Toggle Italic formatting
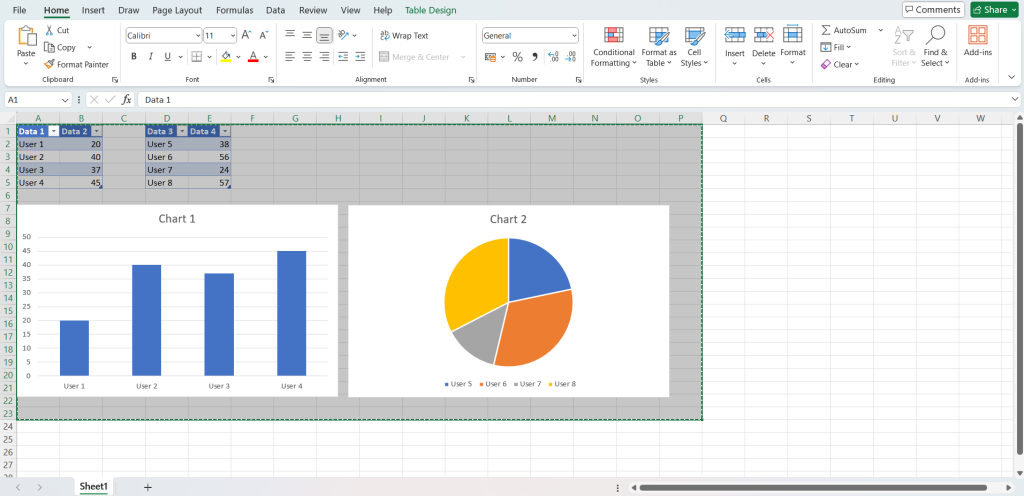Screen dimensions: 1024x496 point(151,57)
